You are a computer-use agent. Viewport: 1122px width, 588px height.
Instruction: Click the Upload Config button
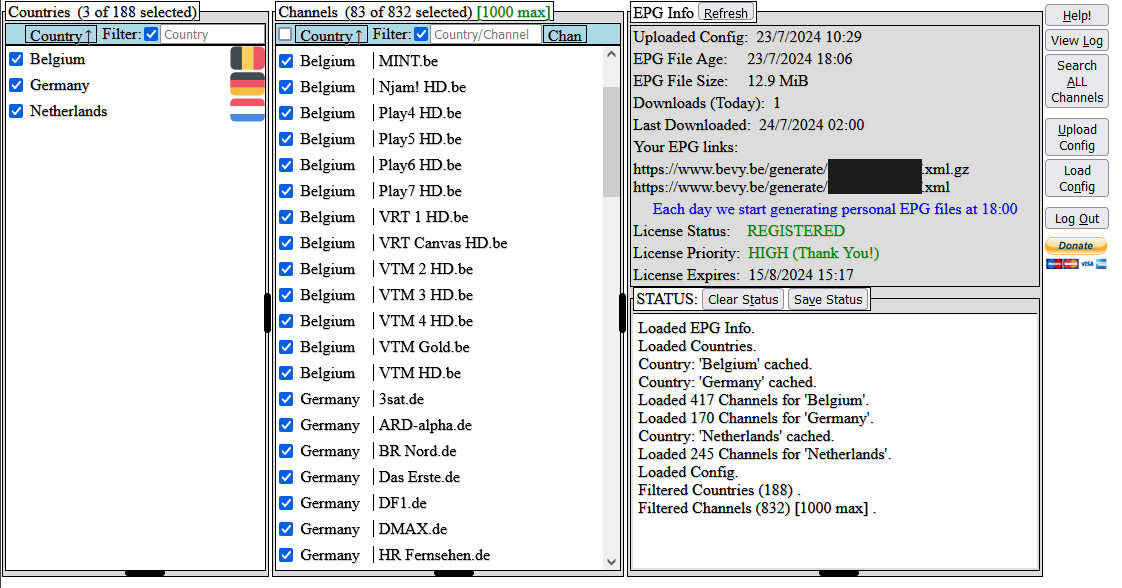(1077, 137)
